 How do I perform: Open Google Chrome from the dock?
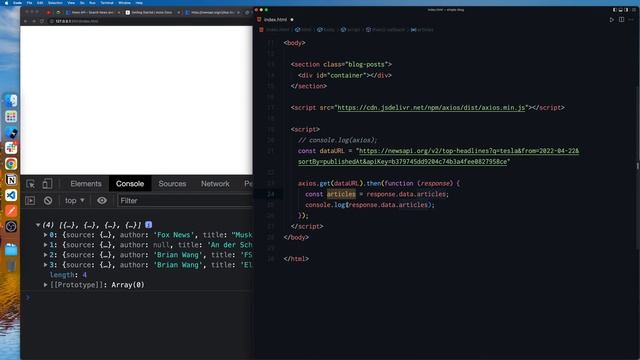click(11, 164)
